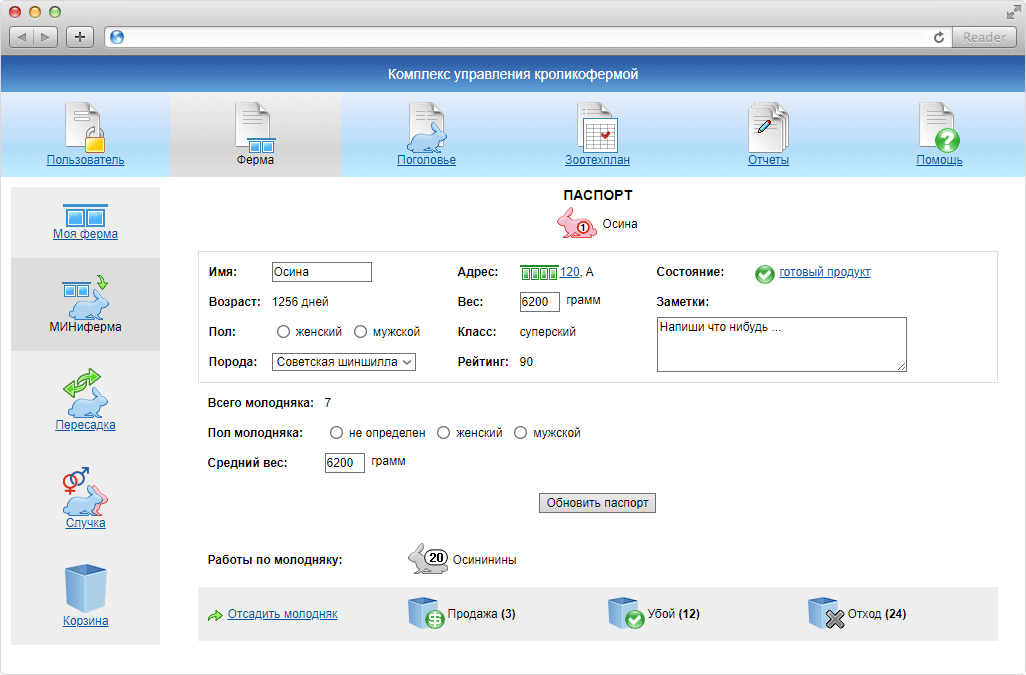Image resolution: width=1026 pixels, height=675 pixels.
Task: Add a new tab with plus button
Action: point(80,37)
